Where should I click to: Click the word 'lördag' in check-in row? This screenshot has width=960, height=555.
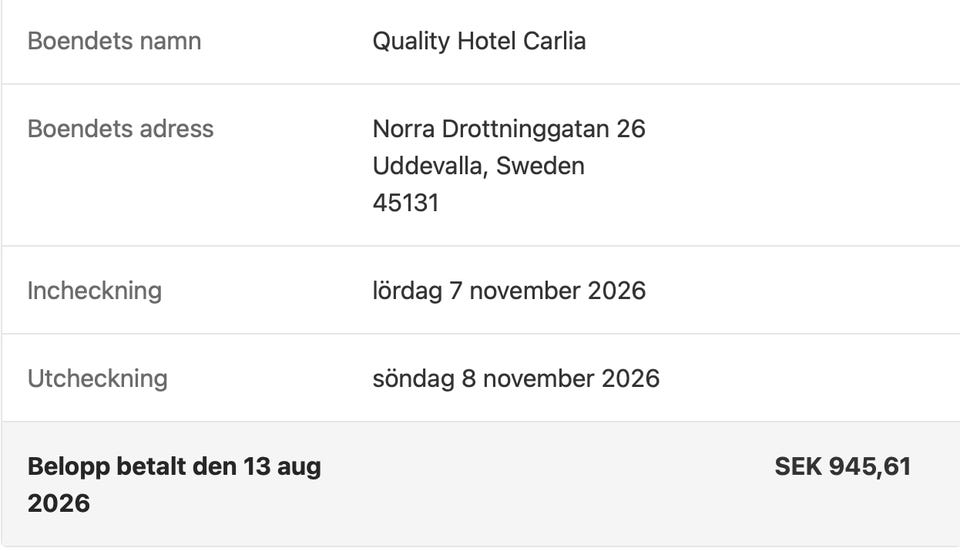click(407, 290)
